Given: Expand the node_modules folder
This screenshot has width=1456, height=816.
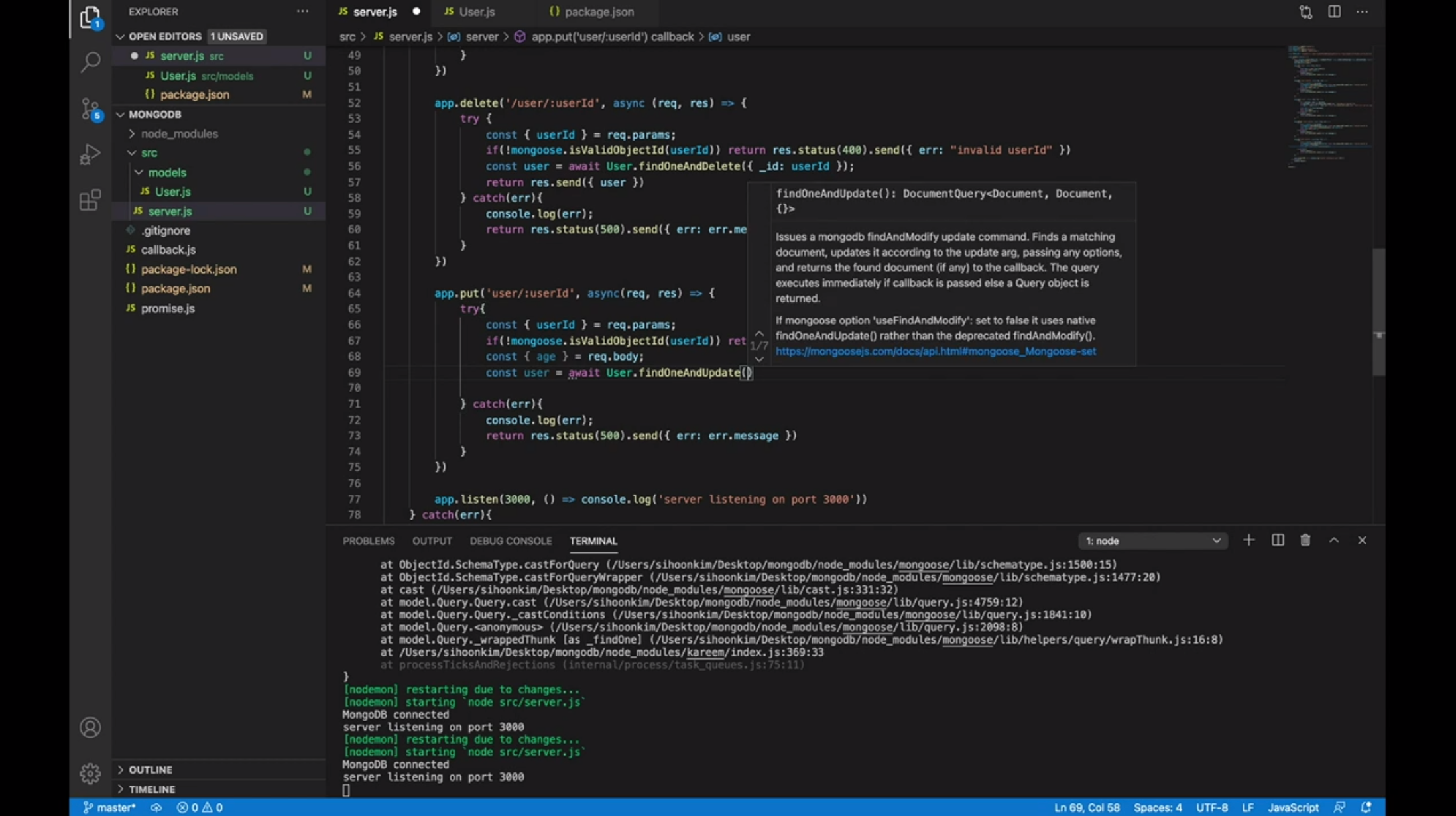Looking at the screenshot, I should pyautogui.click(x=179, y=134).
